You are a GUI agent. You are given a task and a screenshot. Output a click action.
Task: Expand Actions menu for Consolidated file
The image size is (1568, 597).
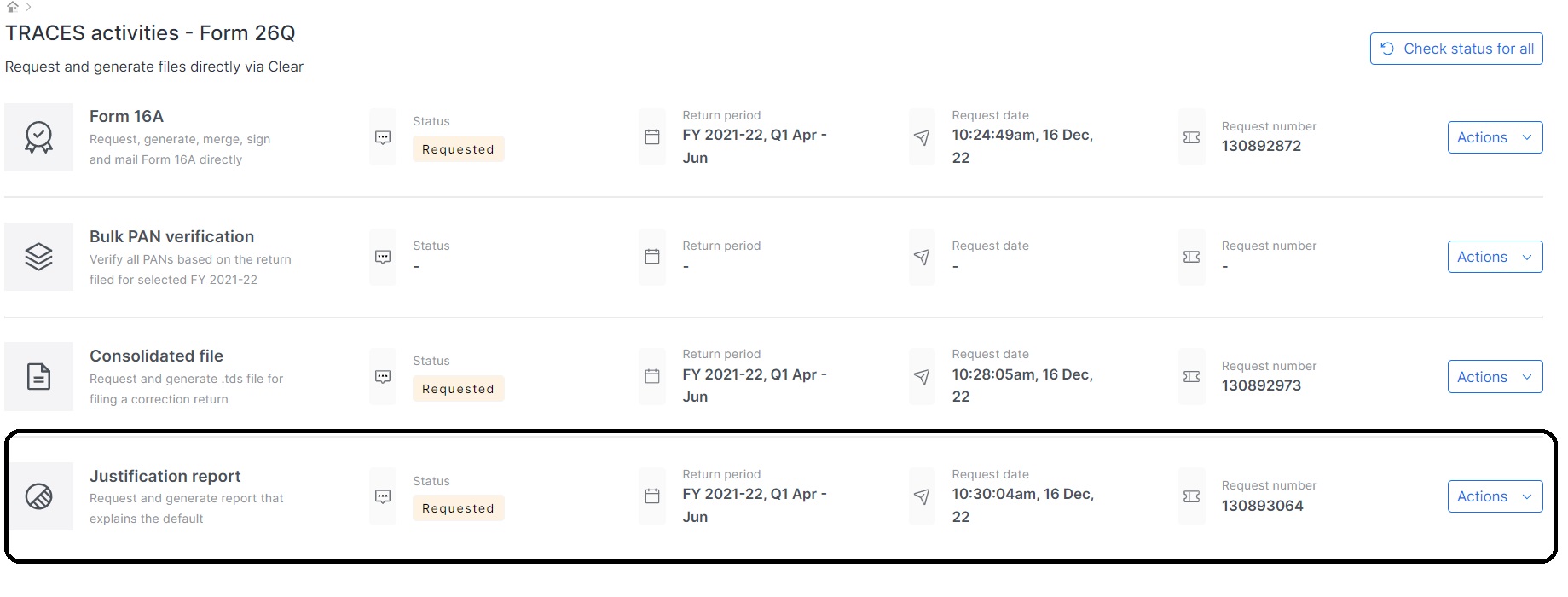pyautogui.click(x=1495, y=377)
